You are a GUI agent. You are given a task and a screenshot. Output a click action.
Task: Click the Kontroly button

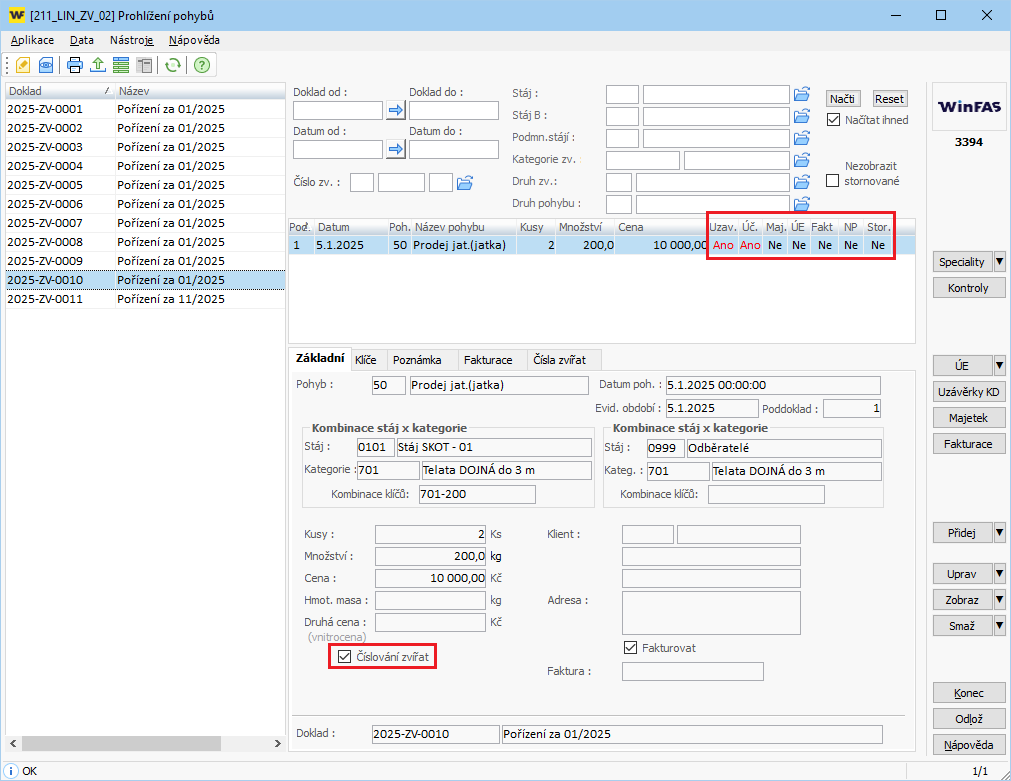tap(968, 288)
